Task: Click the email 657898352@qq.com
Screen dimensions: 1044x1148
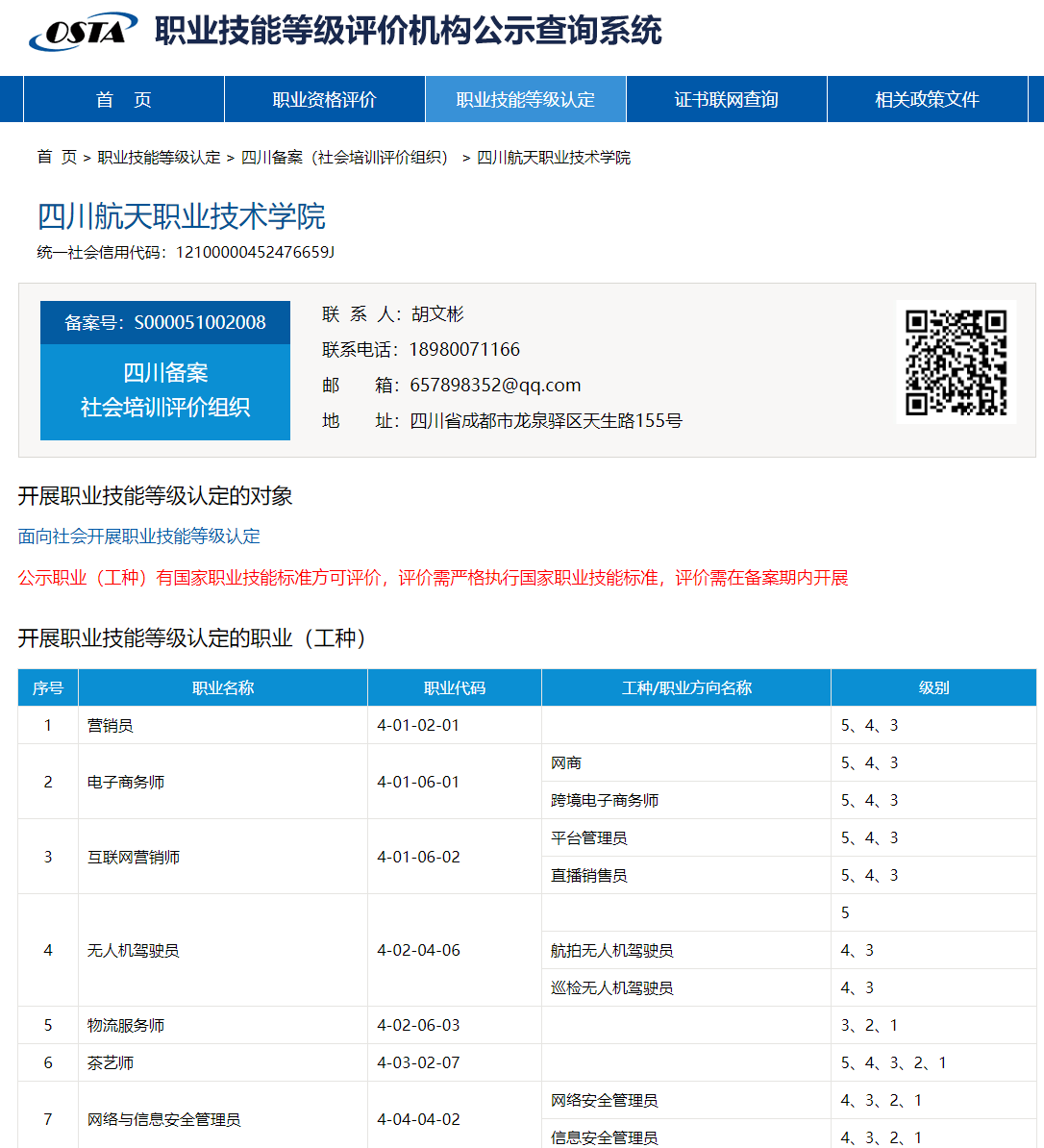Action: coord(495,386)
